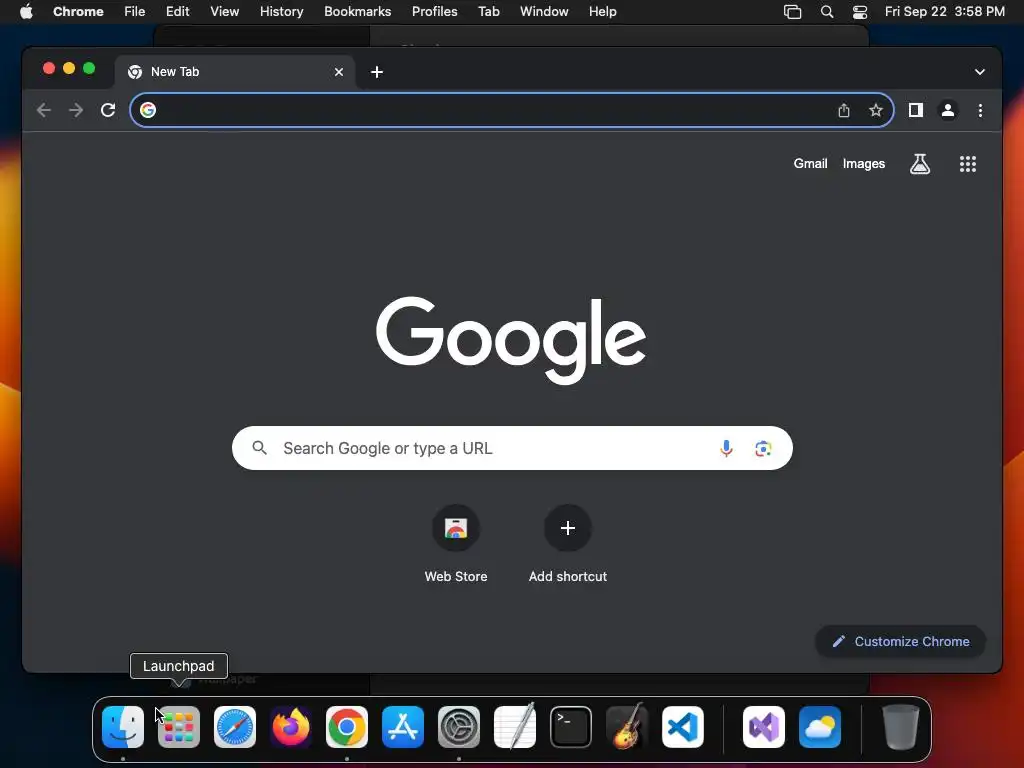The width and height of the screenshot is (1024, 768).
Task: Open App Store from the dock
Action: click(x=403, y=727)
